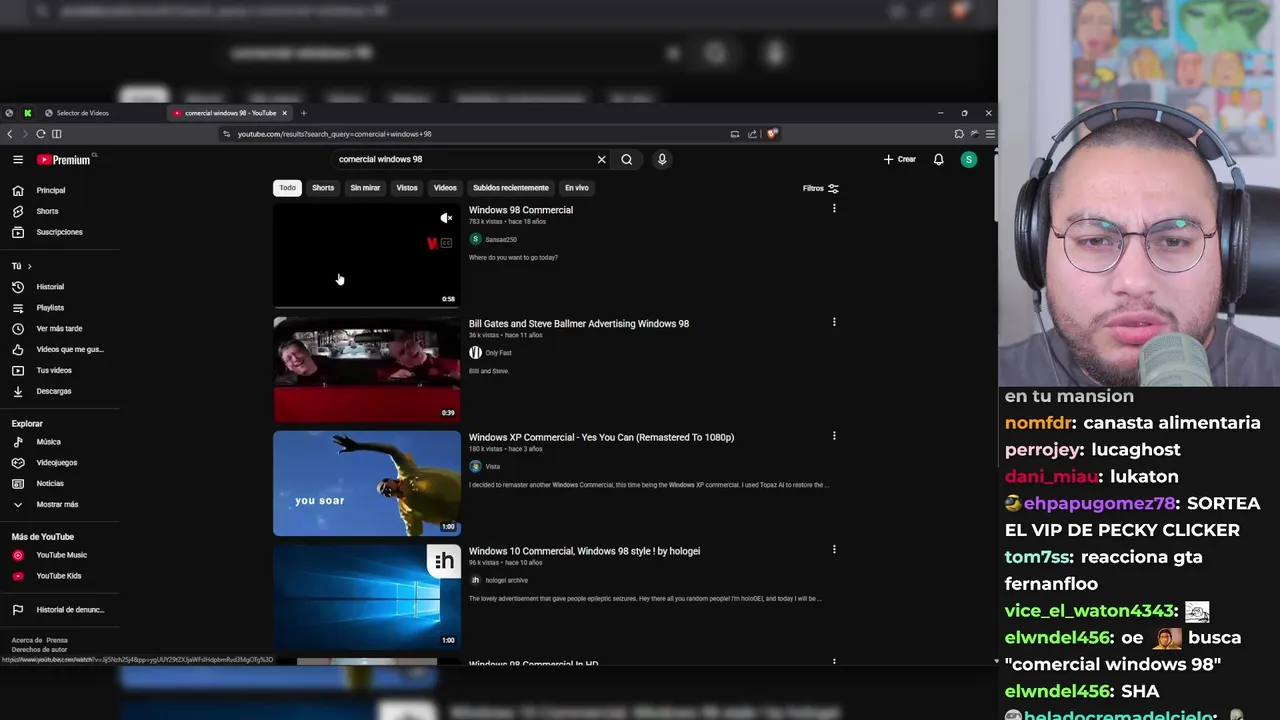
Task: Close the comercial windows 98 browser tab
Action: [284, 113]
